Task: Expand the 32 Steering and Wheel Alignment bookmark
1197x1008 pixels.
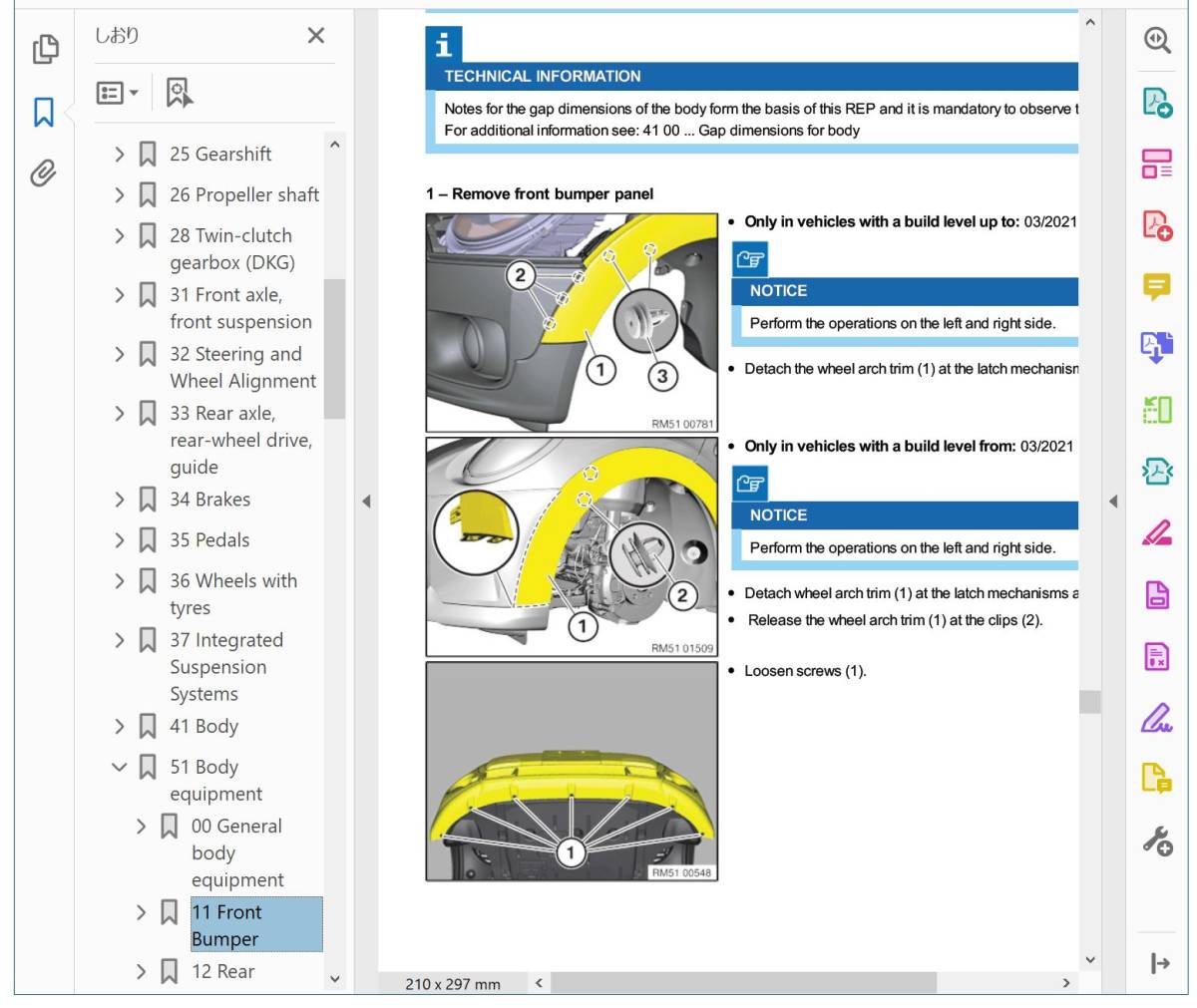Action: click(x=120, y=354)
